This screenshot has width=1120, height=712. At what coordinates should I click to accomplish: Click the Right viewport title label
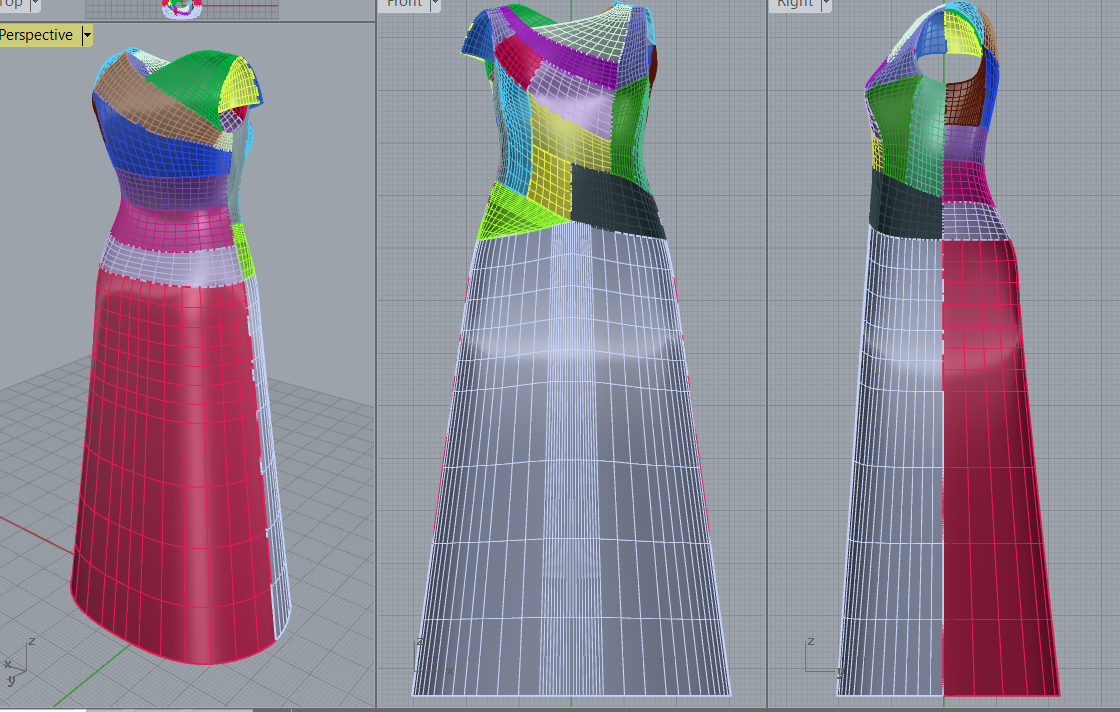(794, 4)
